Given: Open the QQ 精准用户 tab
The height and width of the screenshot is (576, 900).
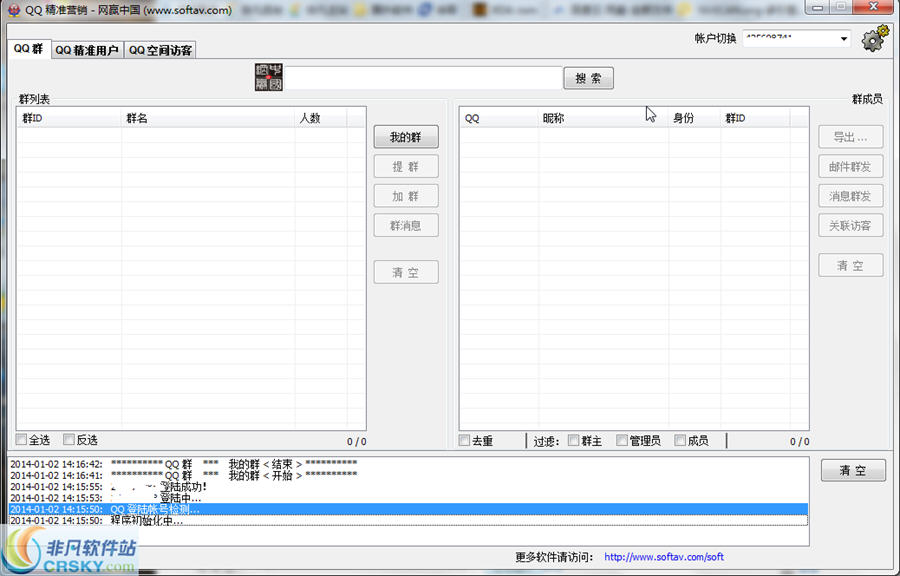Looking at the screenshot, I should [x=87, y=50].
